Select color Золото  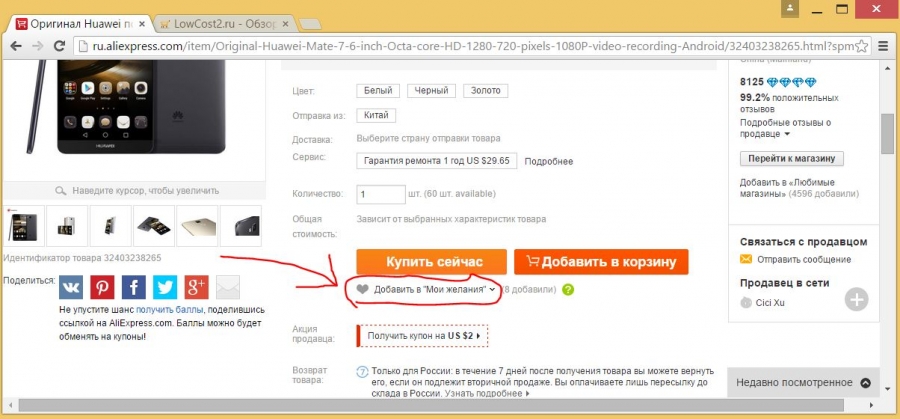(486, 91)
